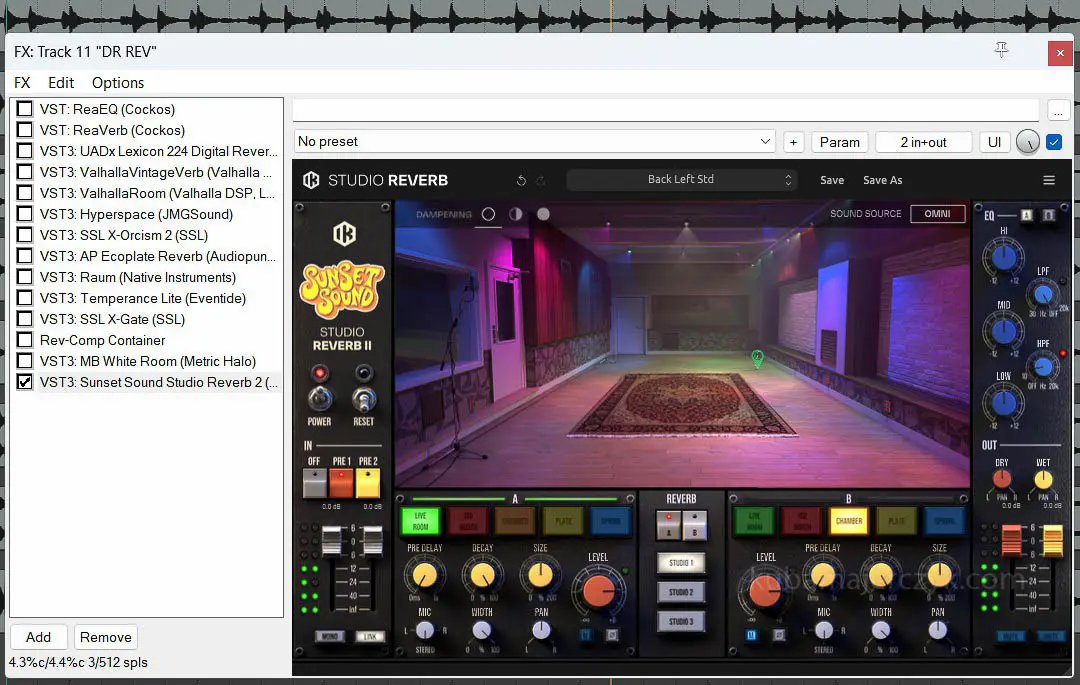Enable the ReaEQ plugin checkbox
1080x685 pixels.
pos(25,109)
